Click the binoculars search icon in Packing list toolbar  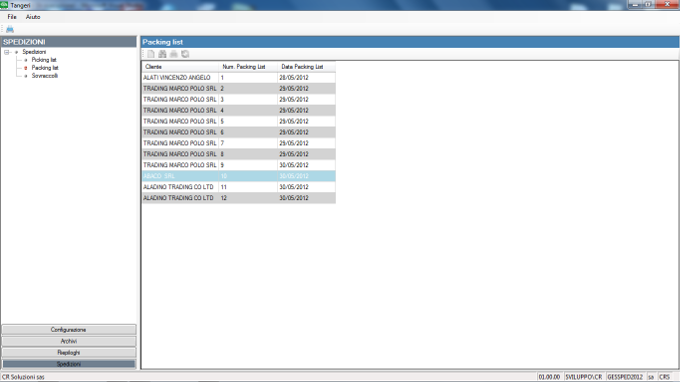[x=162, y=54]
